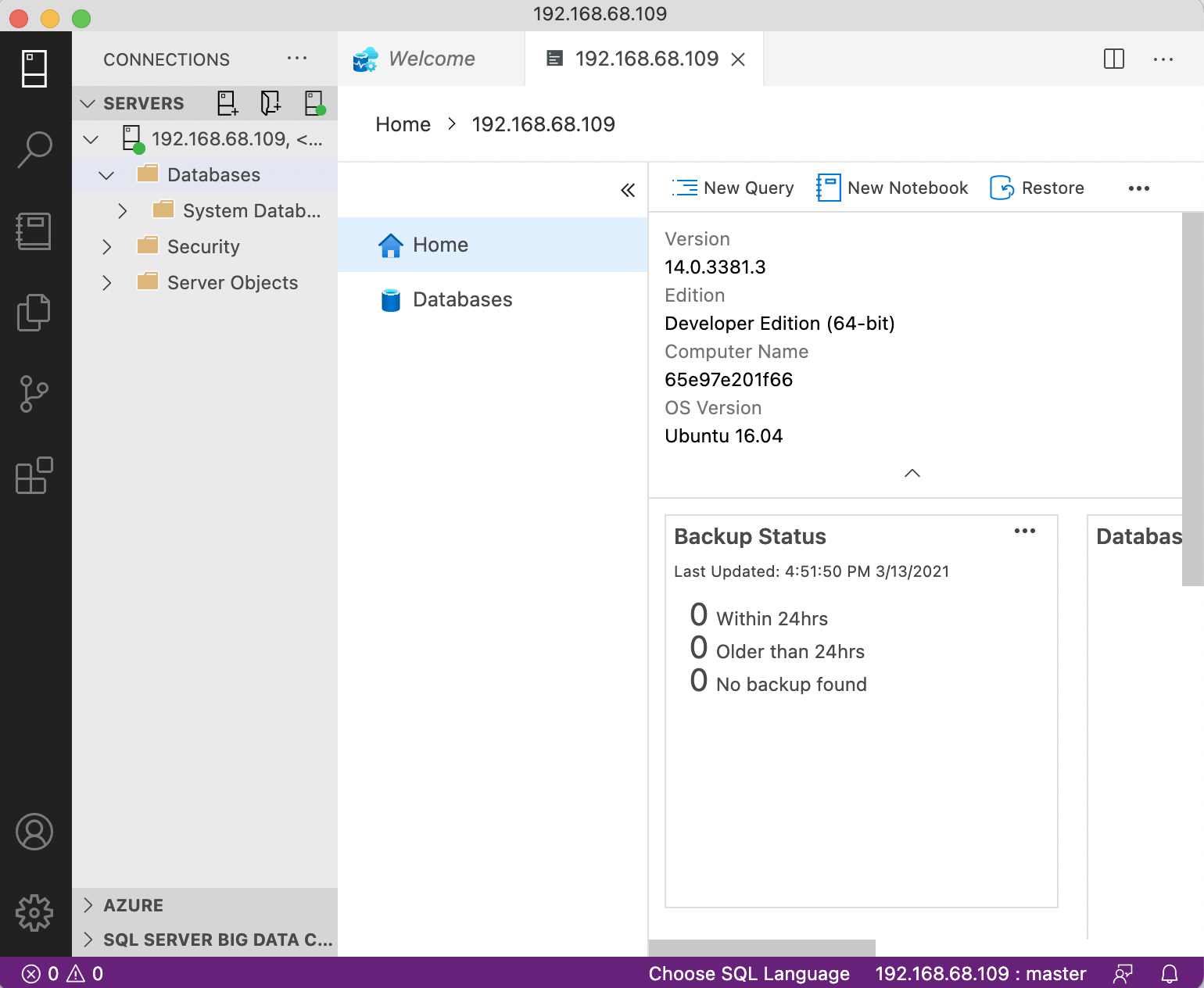The image size is (1204, 988).
Task: Open the Notebooks view in activity bar
Action: pos(34,231)
